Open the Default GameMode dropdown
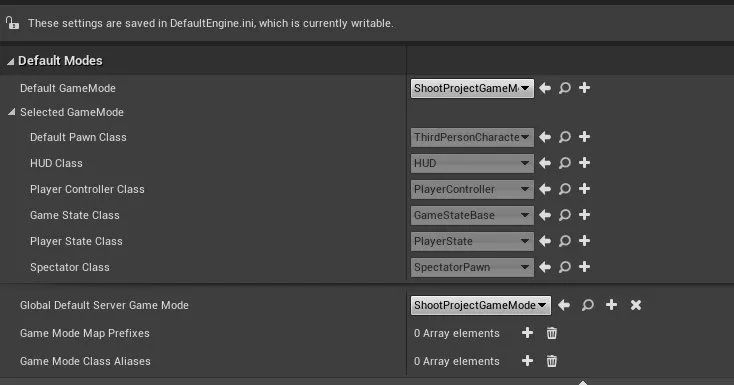This screenshot has height=385, width=734. pos(472,88)
